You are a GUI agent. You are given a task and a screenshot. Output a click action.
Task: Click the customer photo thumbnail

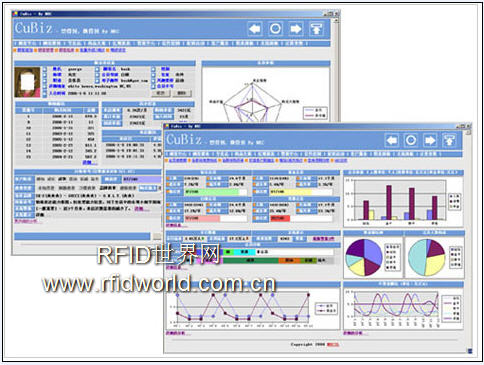click(27, 82)
